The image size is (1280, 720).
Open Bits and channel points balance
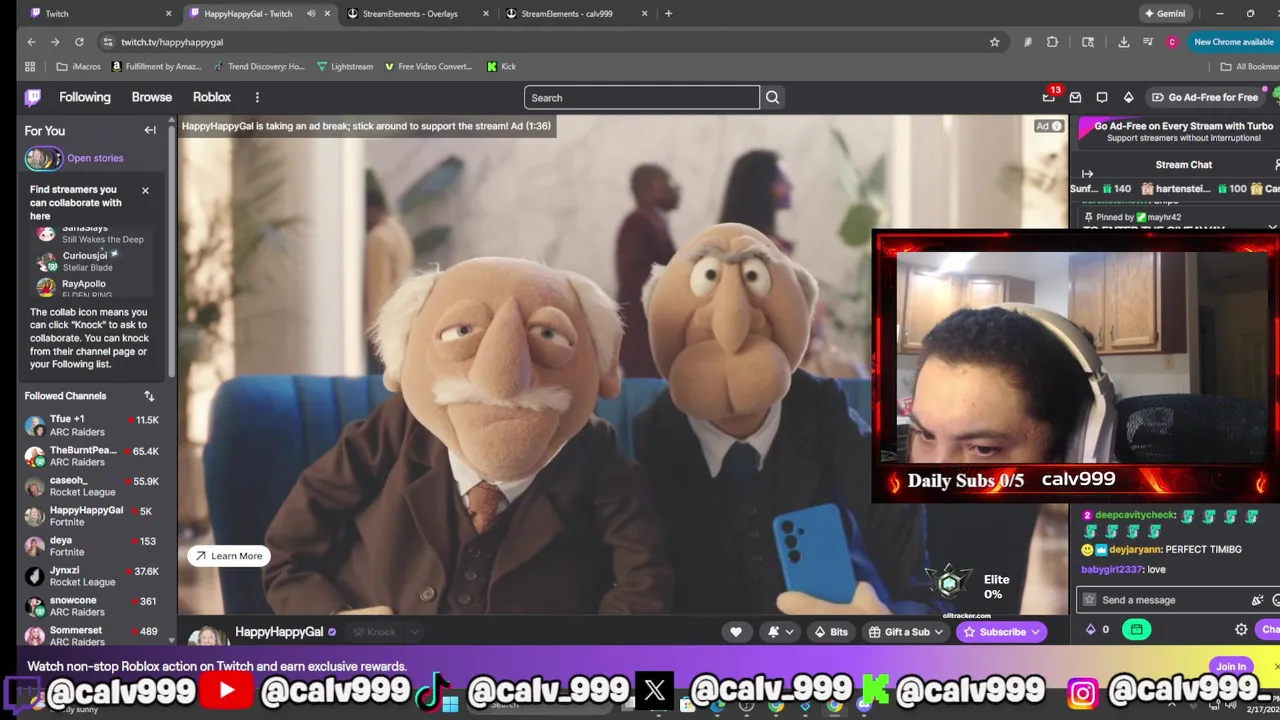[1097, 630]
